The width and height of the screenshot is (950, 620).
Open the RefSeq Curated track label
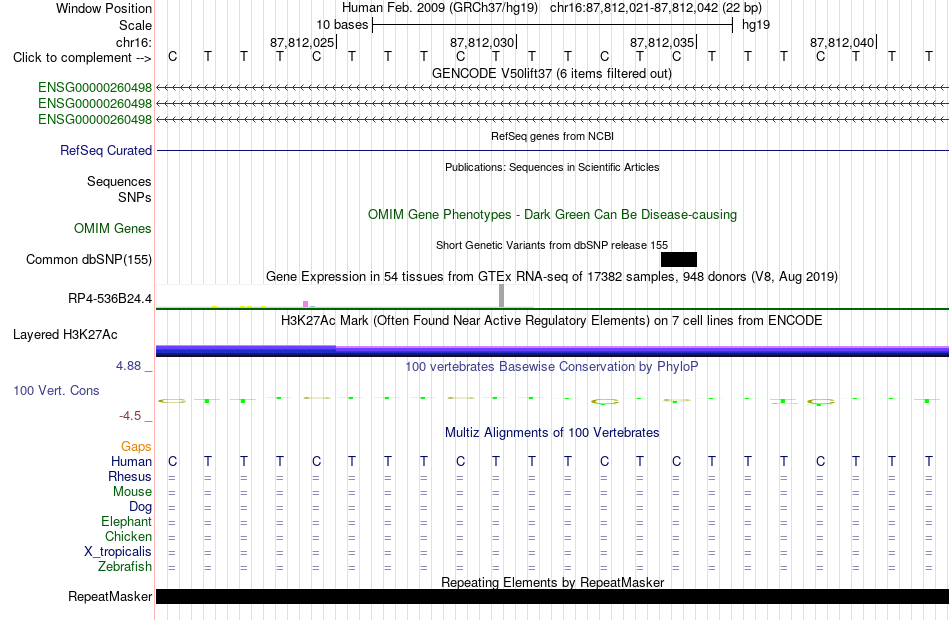(106, 150)
